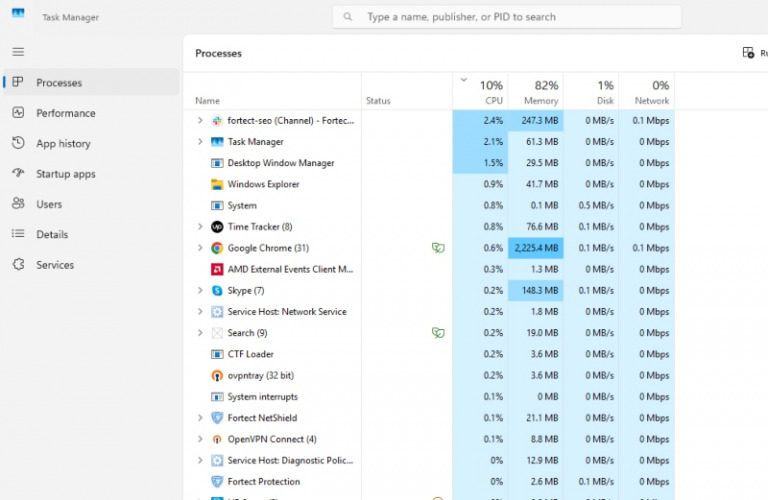Open the Startup apps page
Viewport: 768px width, 500px height.
pyautogui.click(x=65, y=174)
